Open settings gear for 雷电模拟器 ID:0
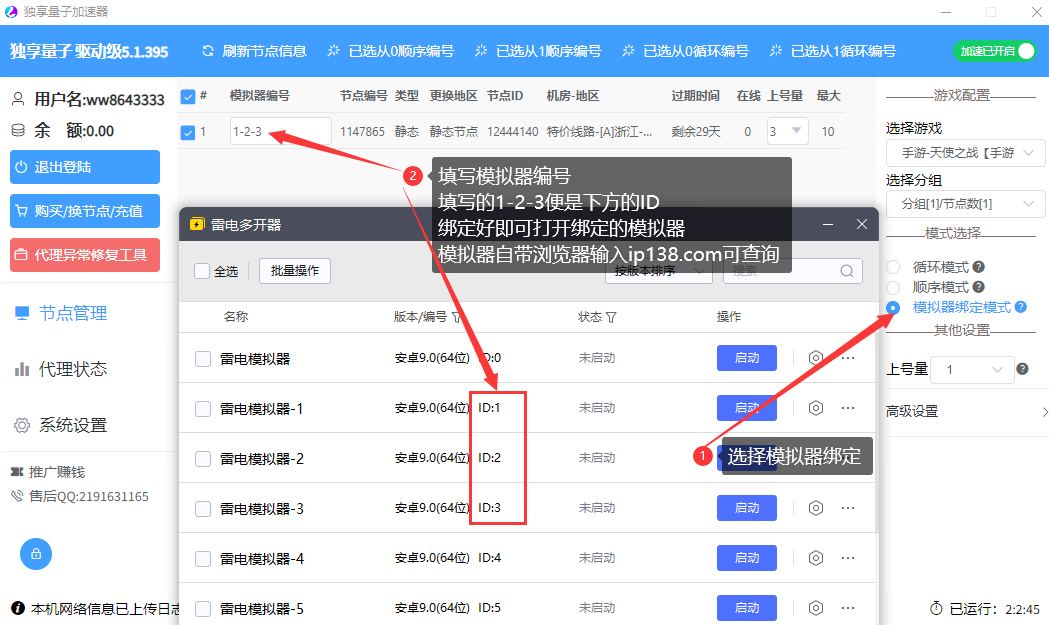1049x625 pixels. click(816, 358)
